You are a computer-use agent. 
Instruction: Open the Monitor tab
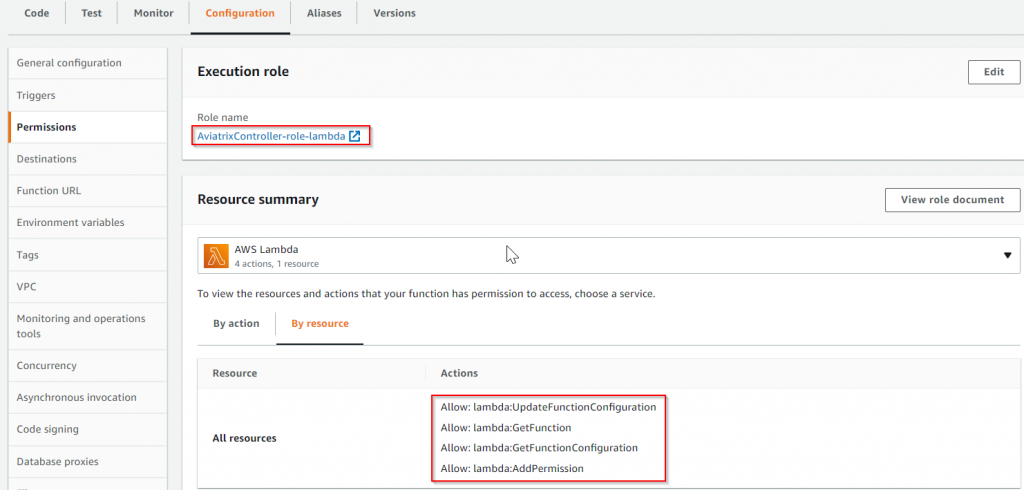[153, 13]
